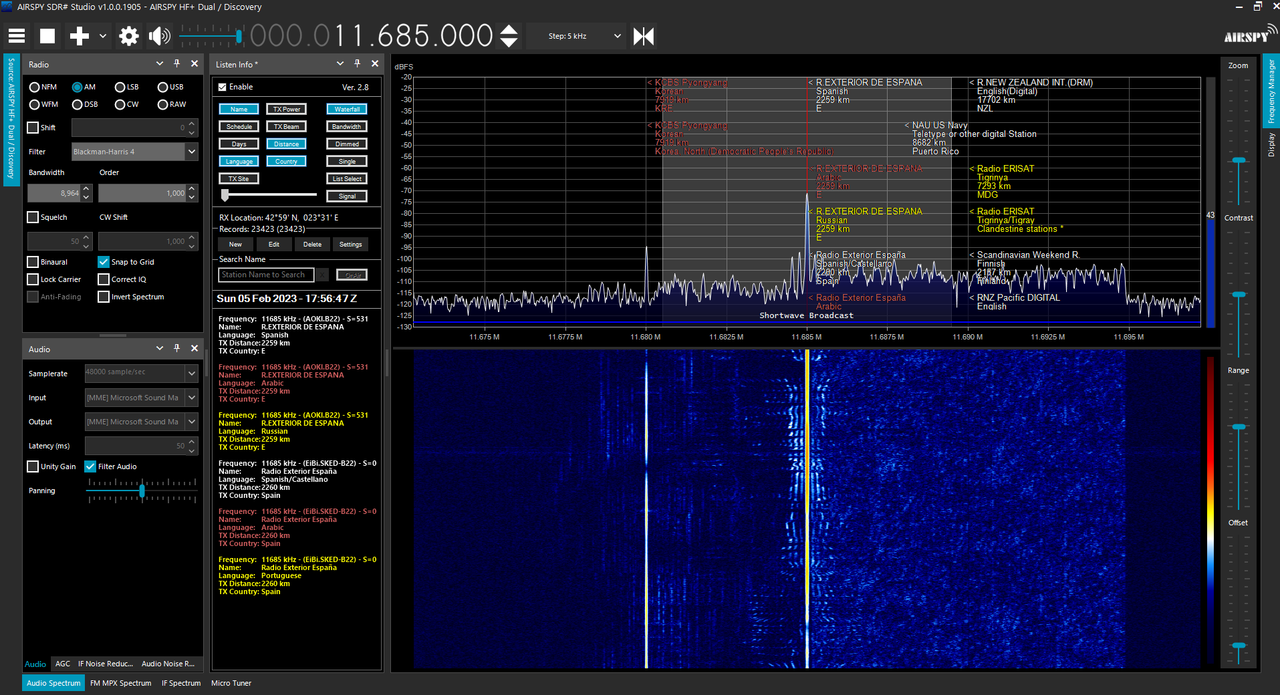Expand the Filter type dropdown
This screenshot has height=695, width=1280.
tap(134, 152)
